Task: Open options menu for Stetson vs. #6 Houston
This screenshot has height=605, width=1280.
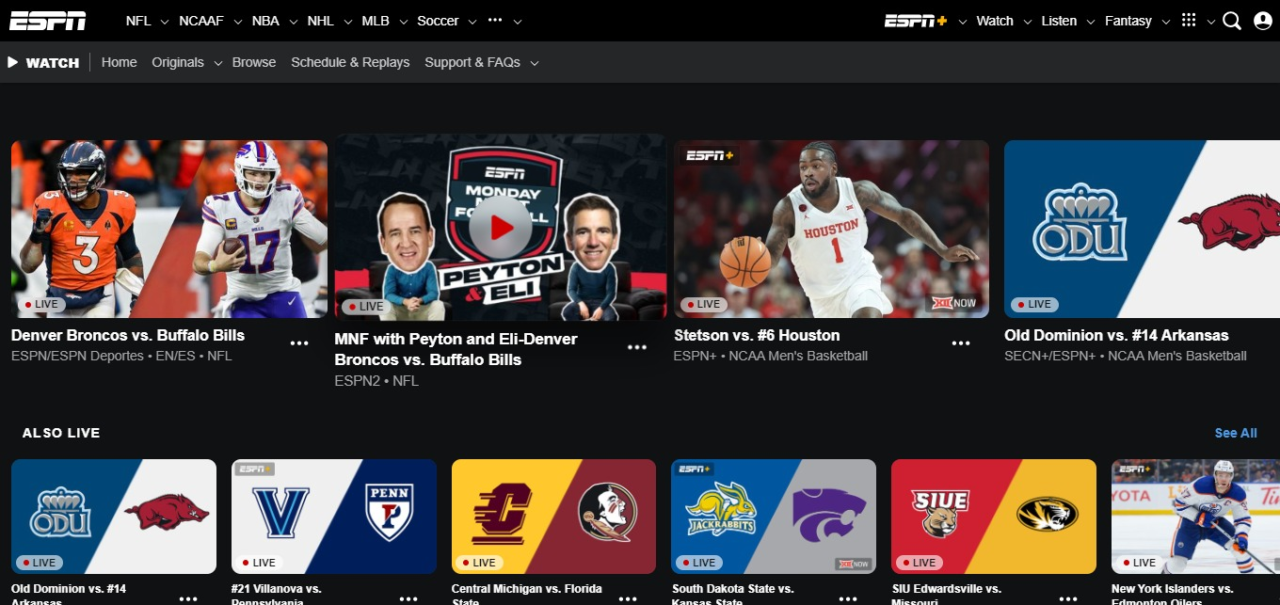Action: 961,343
